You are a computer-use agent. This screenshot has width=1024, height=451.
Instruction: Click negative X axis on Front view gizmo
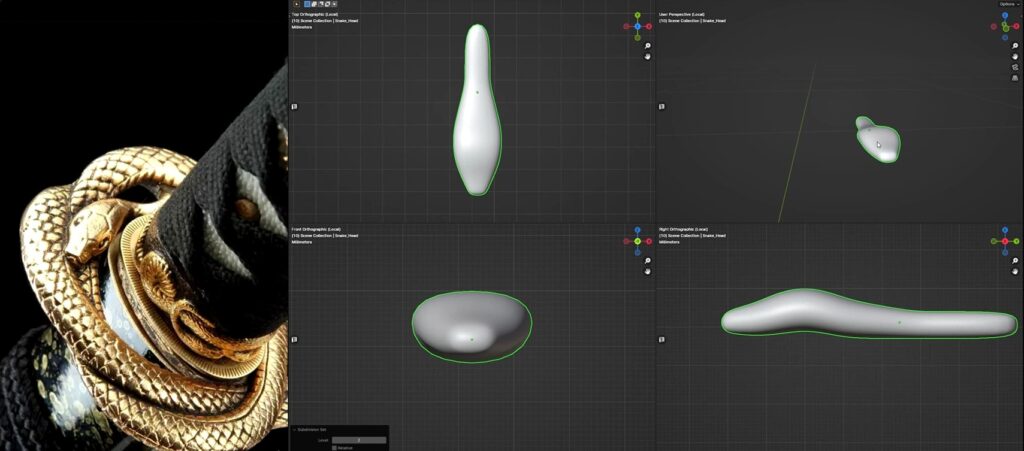click(x=626, y=241)
